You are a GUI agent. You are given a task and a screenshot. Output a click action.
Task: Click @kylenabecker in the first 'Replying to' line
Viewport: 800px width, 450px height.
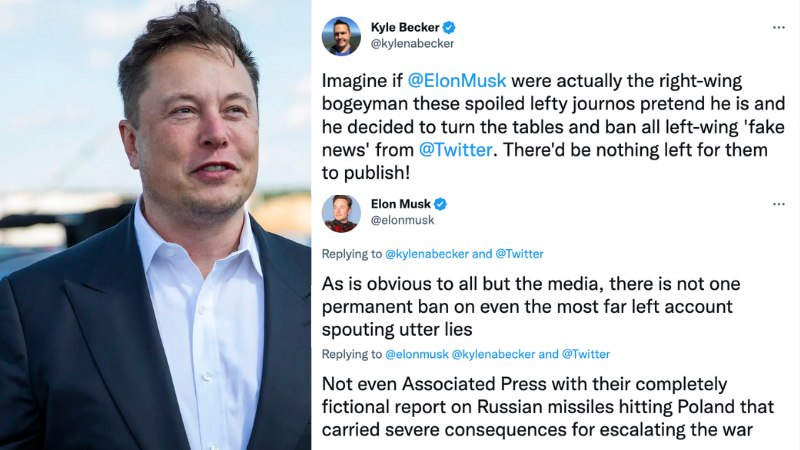pyautogui.click(x=424, y=254)
